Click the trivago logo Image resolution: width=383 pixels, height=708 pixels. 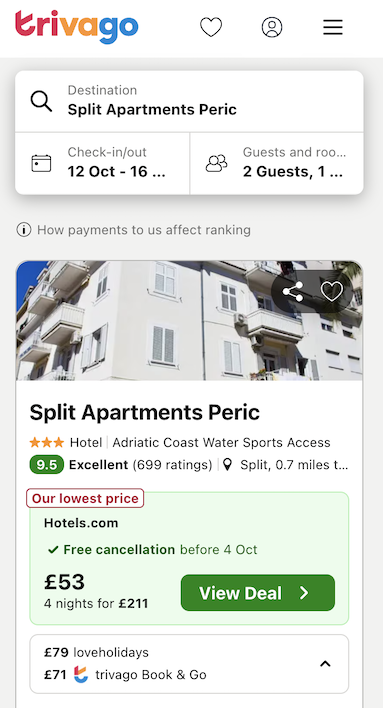click(x=77, y=27)
